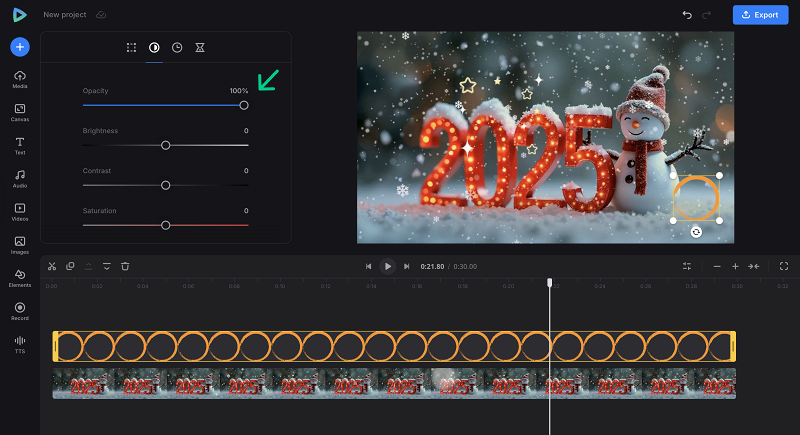Screen dimensions: 800x435
Task: Open the timeline settings icon
Action: [x=687, y=266]
